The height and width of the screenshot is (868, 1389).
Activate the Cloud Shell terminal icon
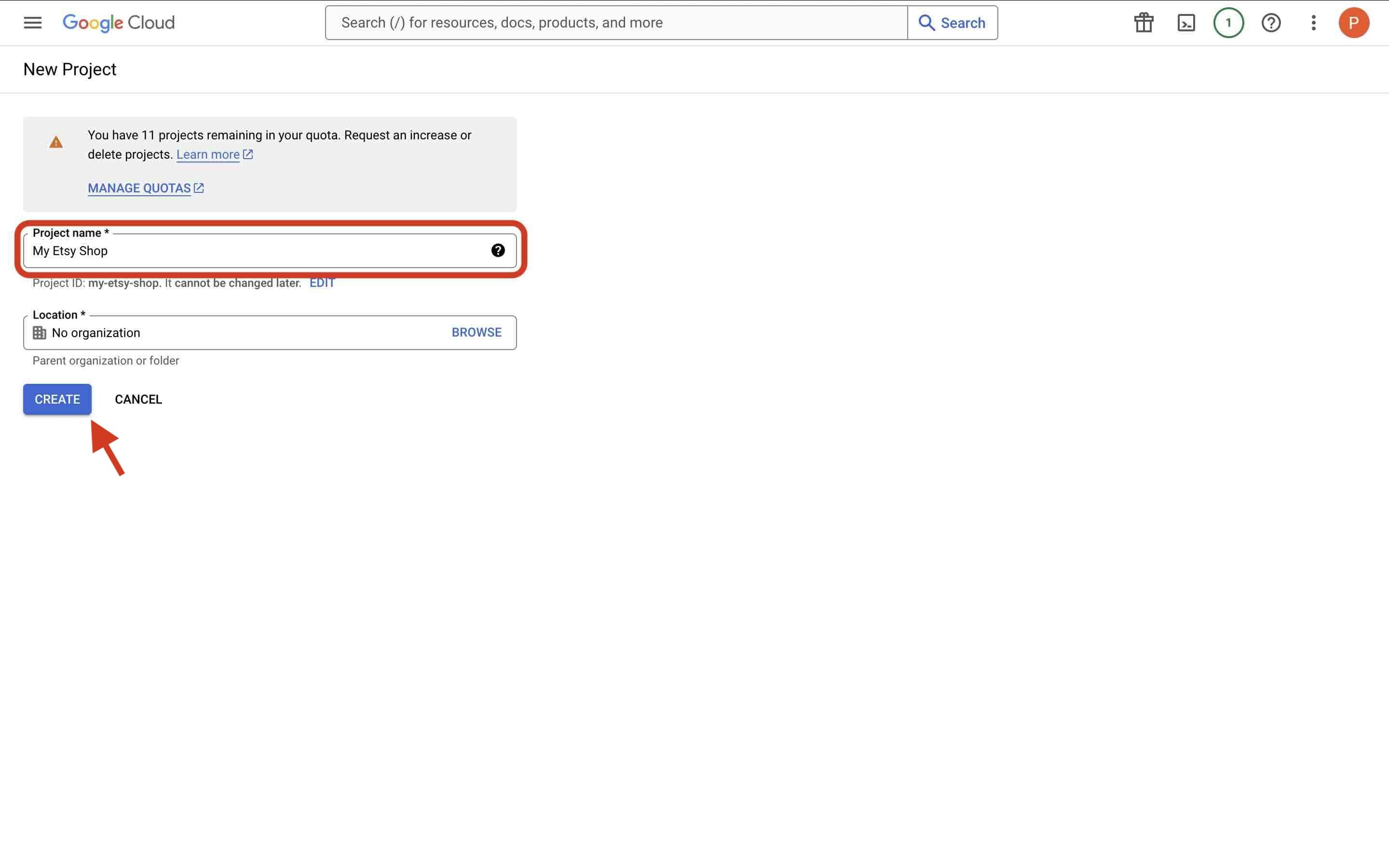pyautogui.click(x=1186, y=22)
